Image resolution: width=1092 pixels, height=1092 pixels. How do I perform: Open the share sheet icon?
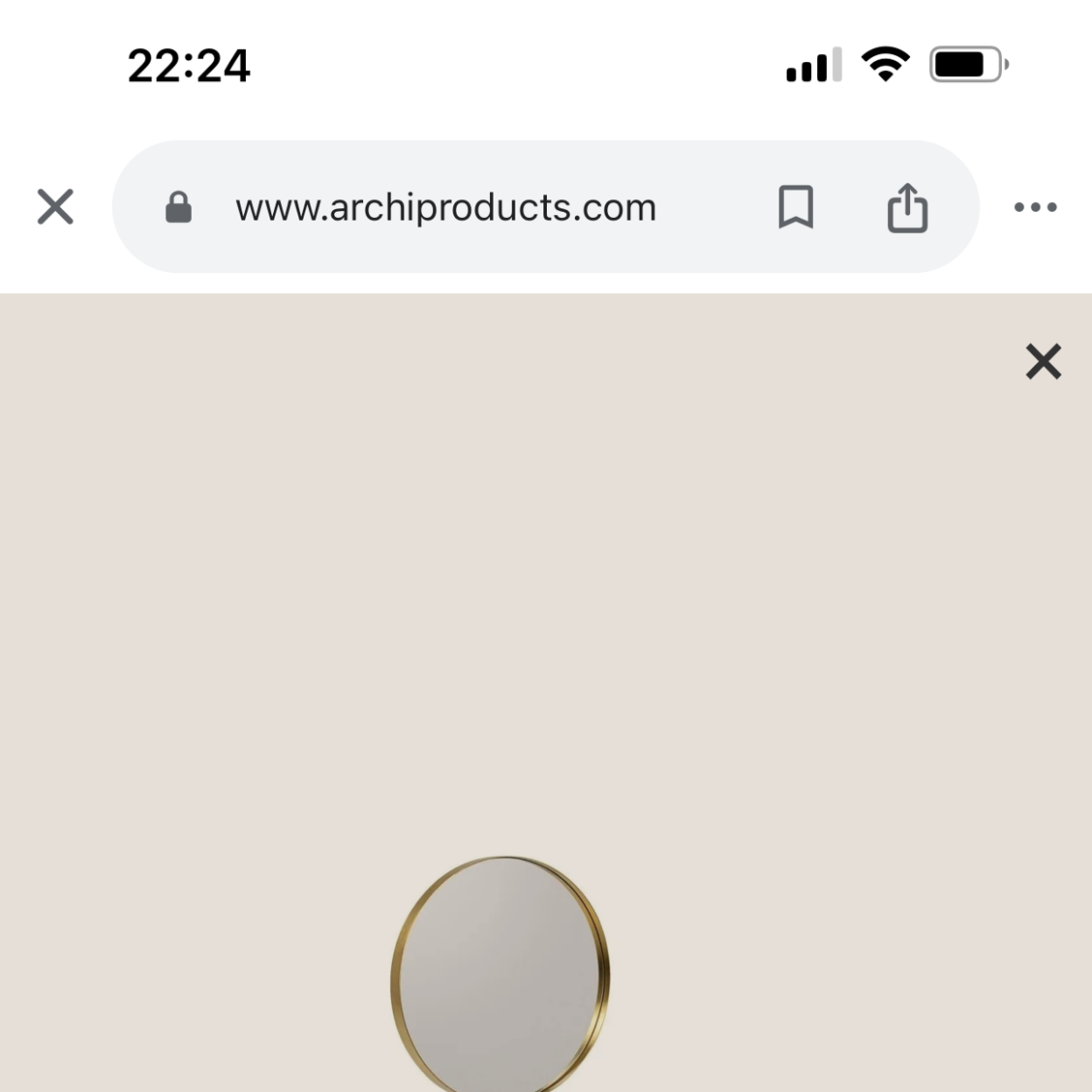coord(907,207)
